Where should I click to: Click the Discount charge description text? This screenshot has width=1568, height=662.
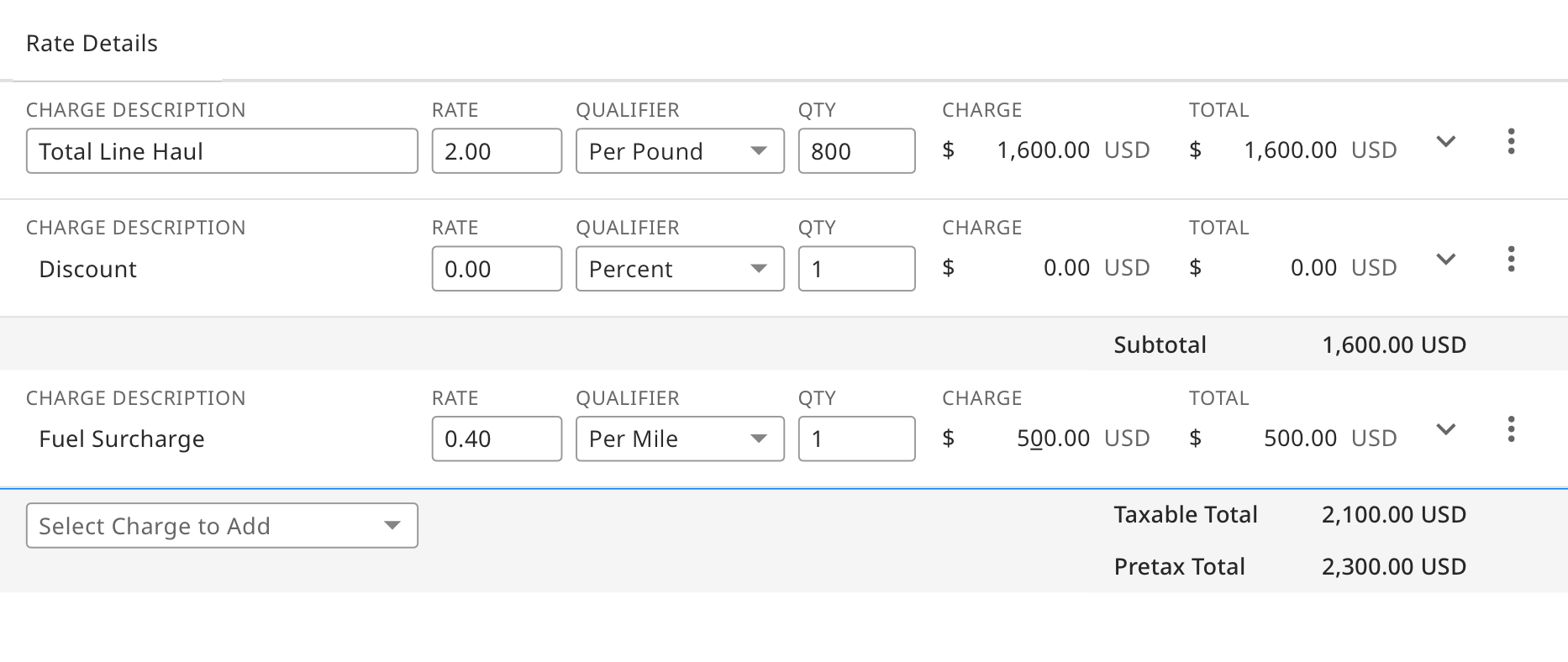(87, 269)
